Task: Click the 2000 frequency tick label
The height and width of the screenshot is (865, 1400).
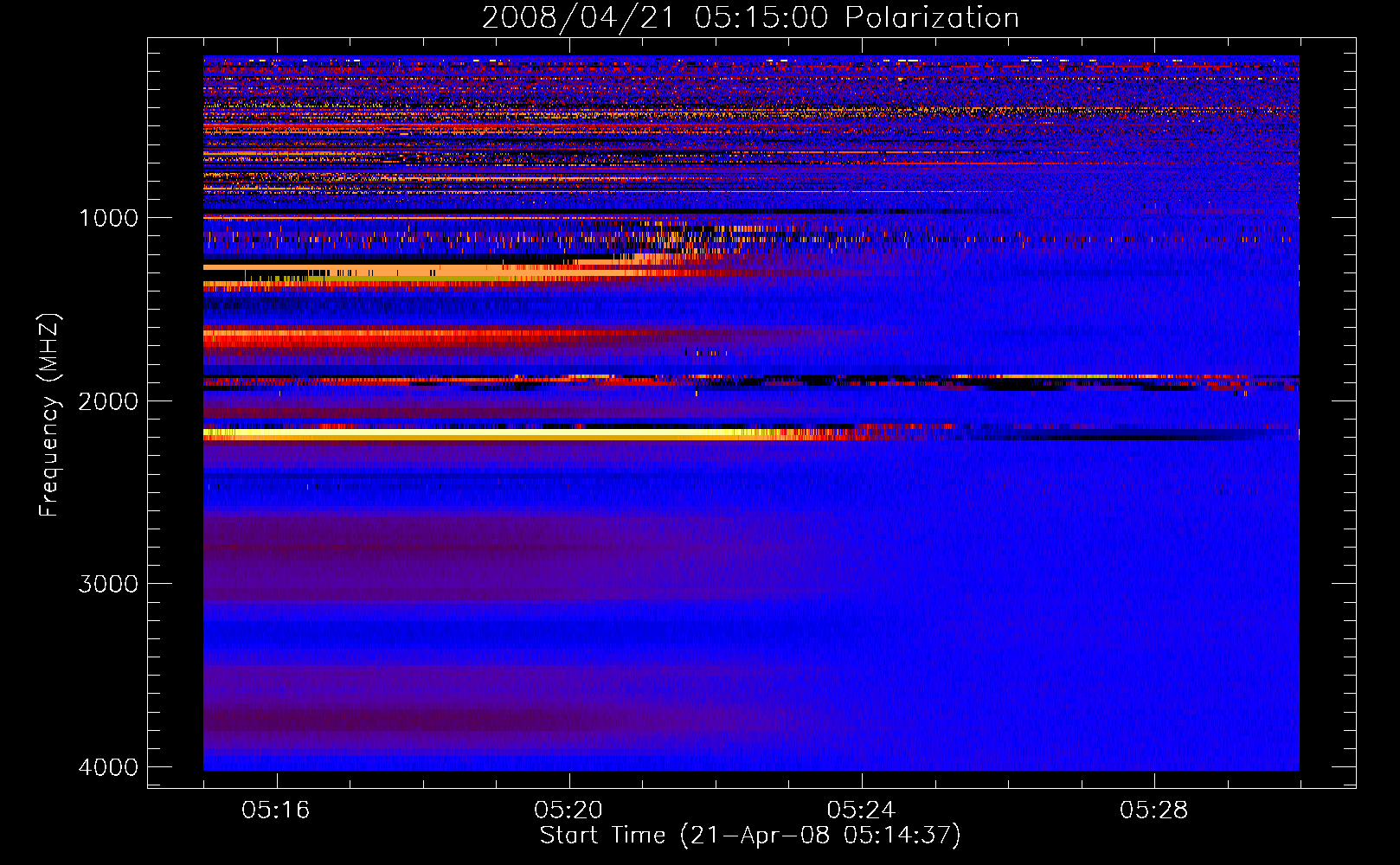Action: pos(108,400)
